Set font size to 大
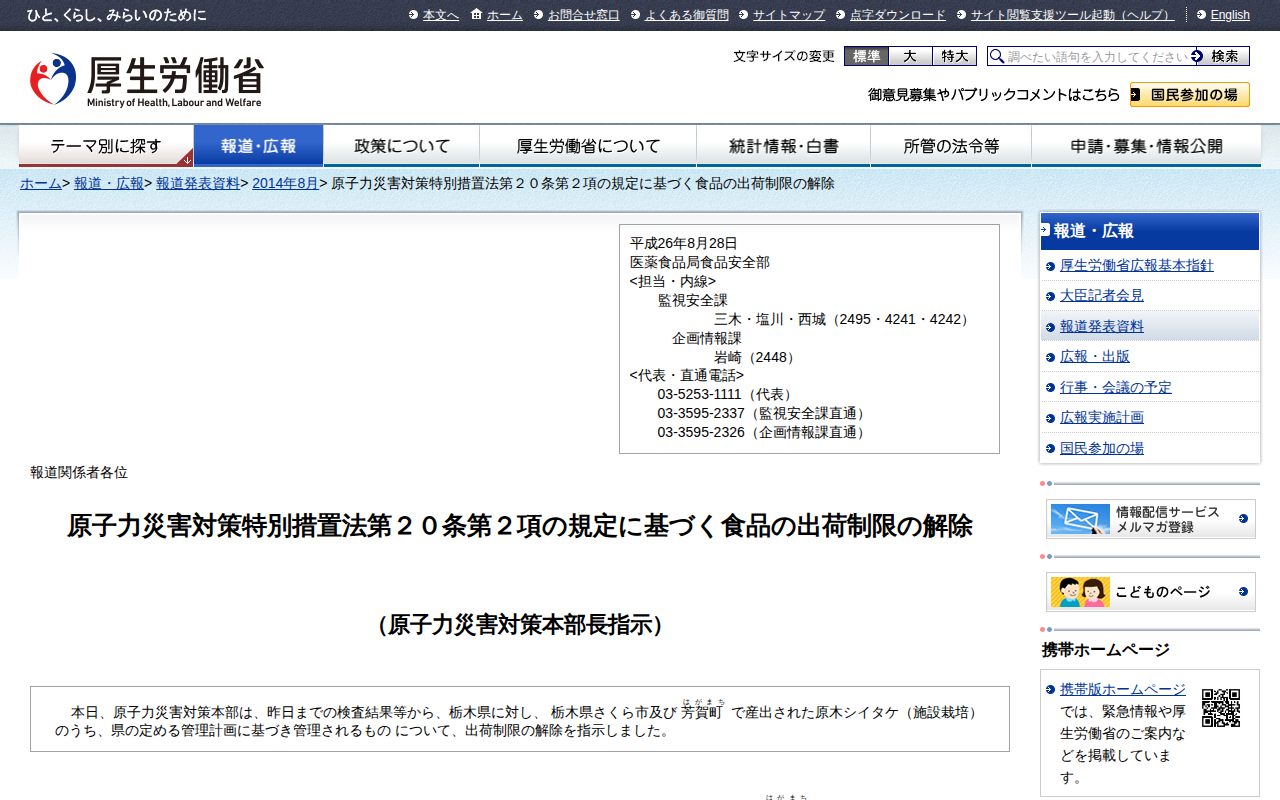1280x800 pixels. (911, 56)
